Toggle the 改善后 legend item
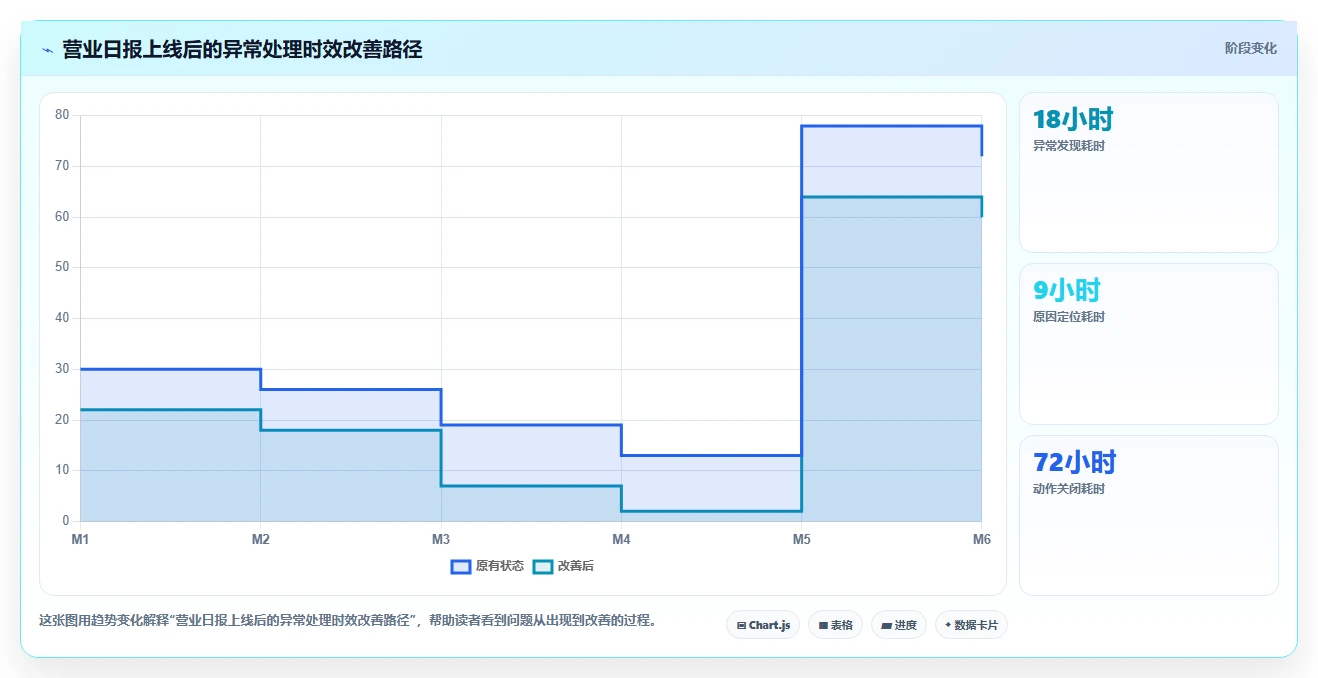The width and height of the screenshot is (1318, 678). 563,566
